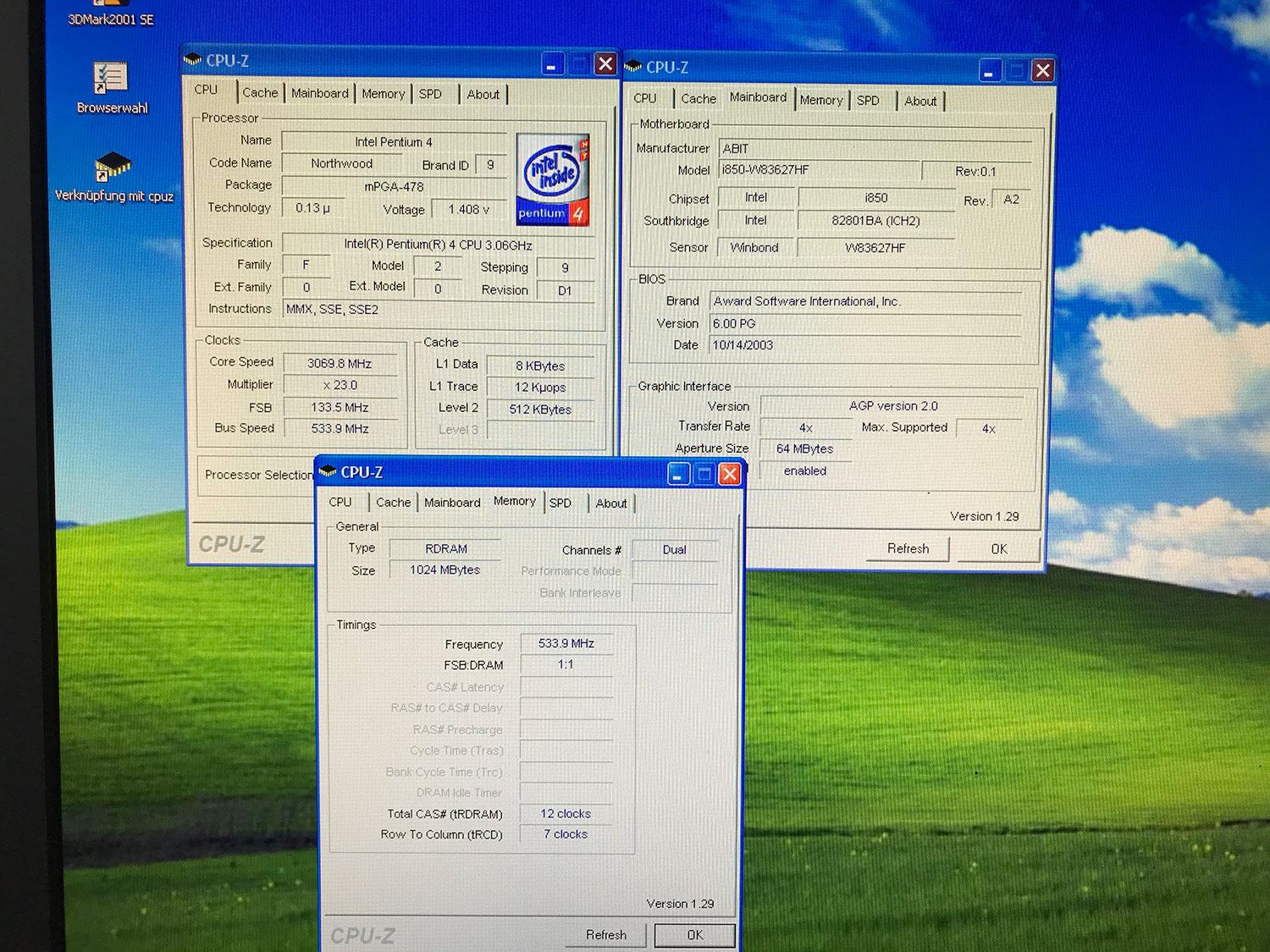Open Mainboard tab in Memory window

click(x=453, y=503)
